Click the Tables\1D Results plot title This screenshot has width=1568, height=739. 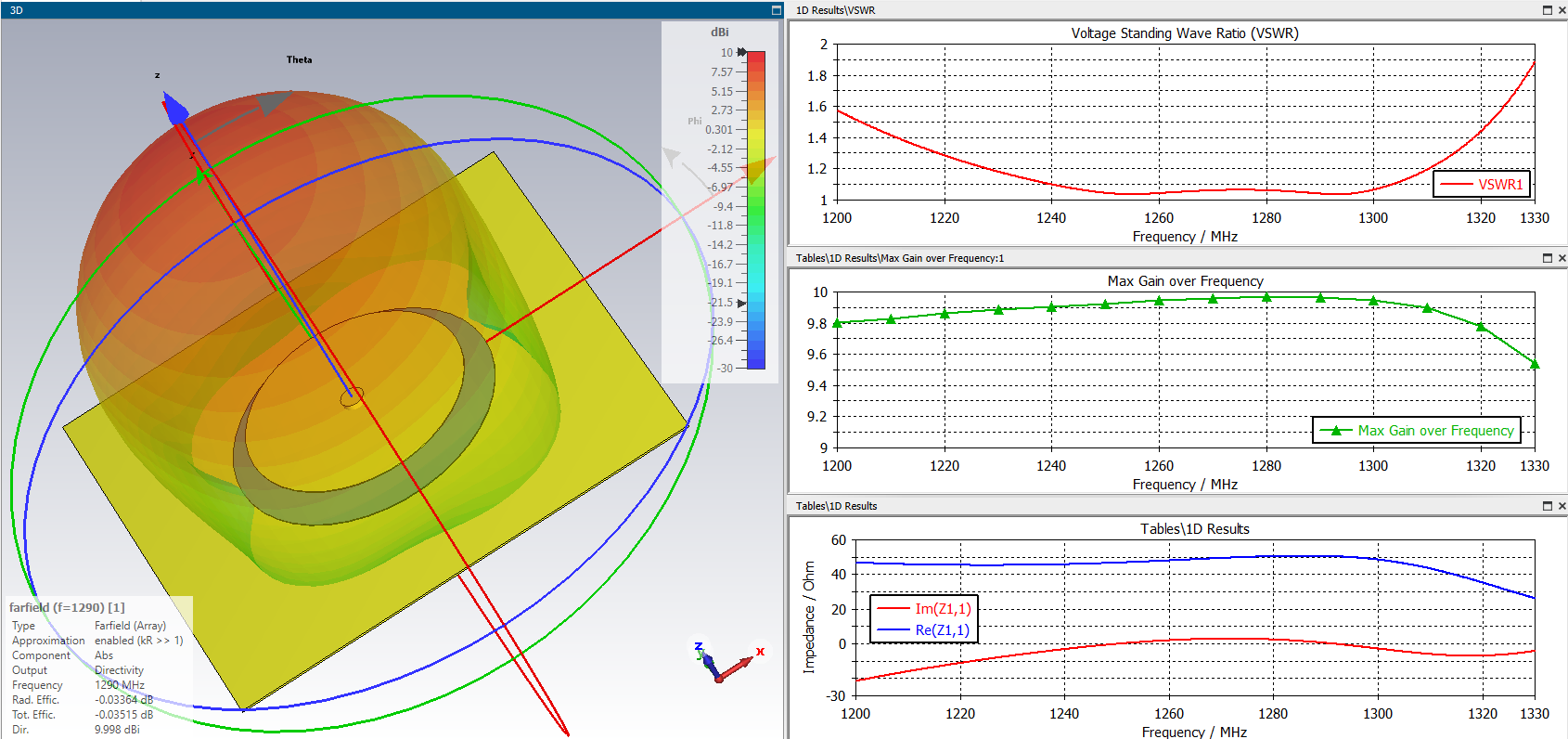1195,529
